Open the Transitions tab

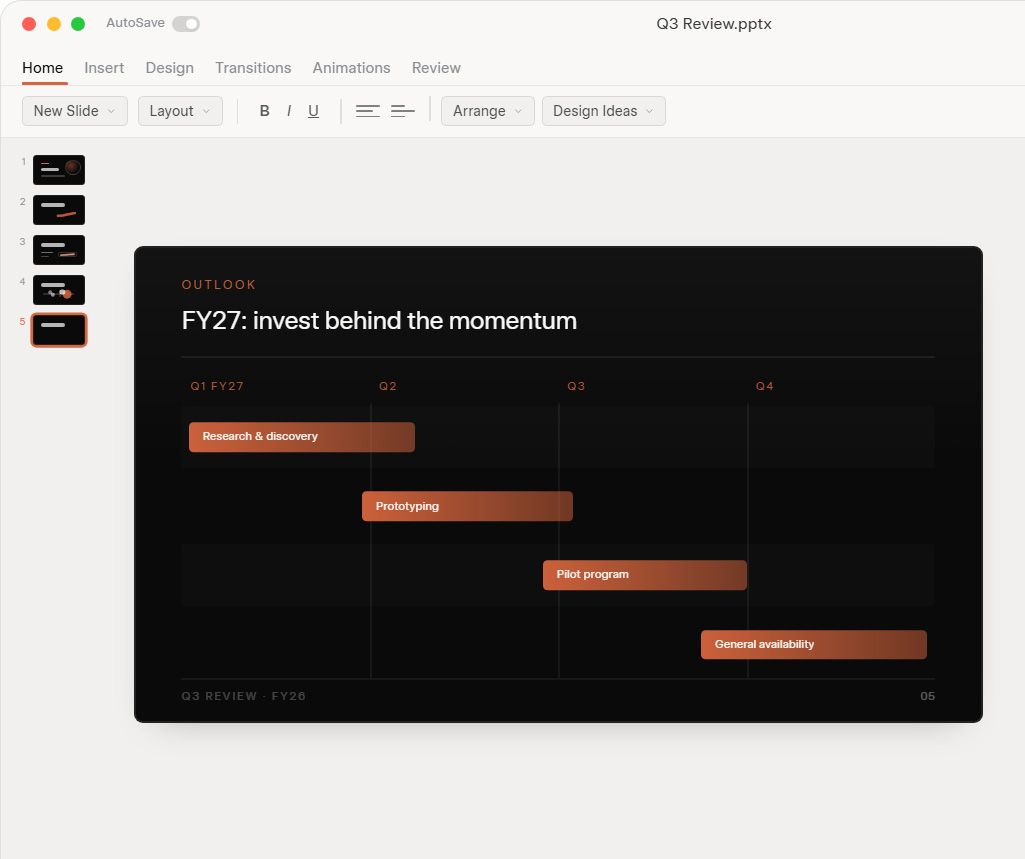pos(253,68)
